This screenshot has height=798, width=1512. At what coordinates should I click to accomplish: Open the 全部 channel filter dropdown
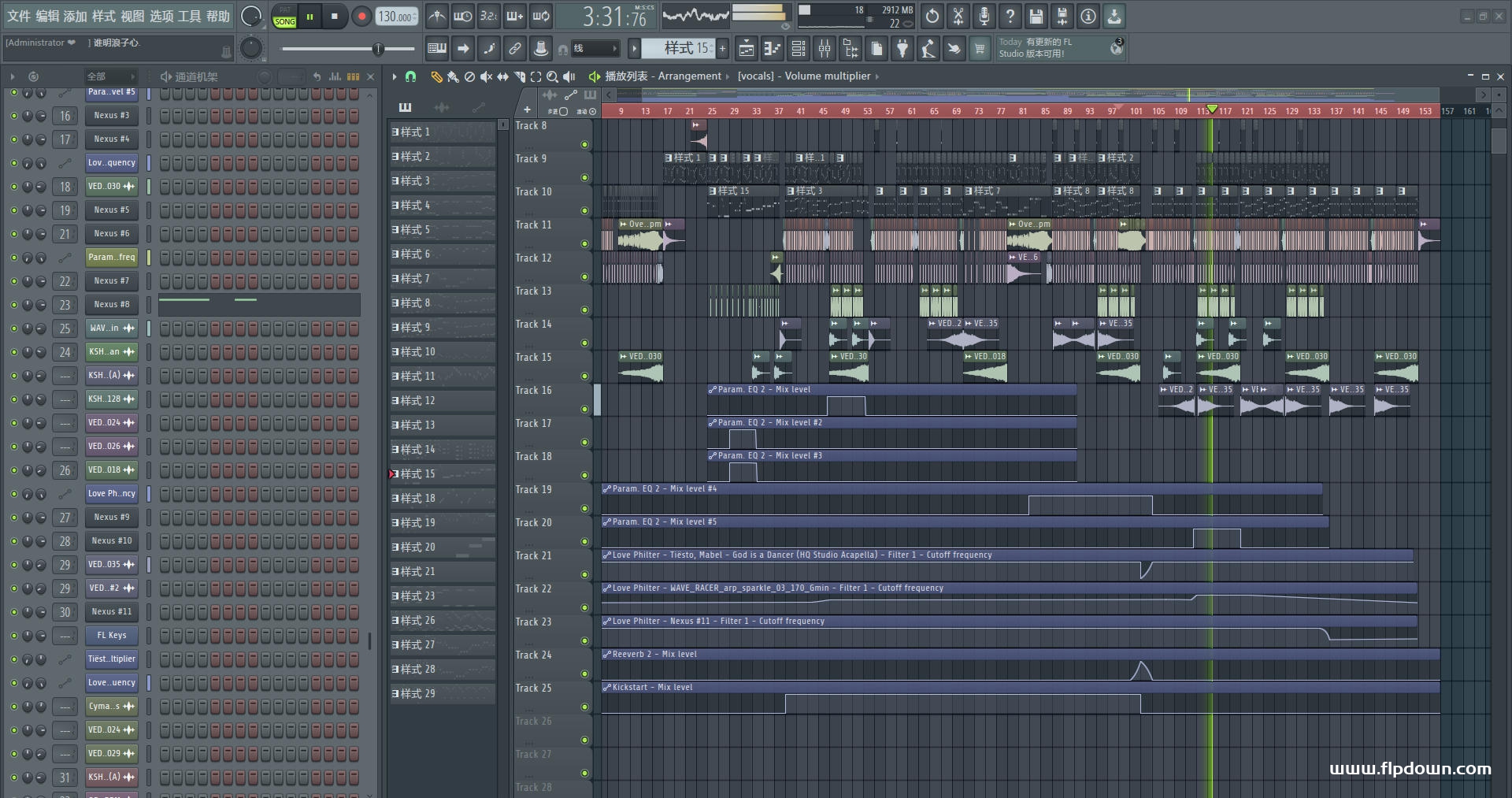pyautogui.click(x=111, y=76)
